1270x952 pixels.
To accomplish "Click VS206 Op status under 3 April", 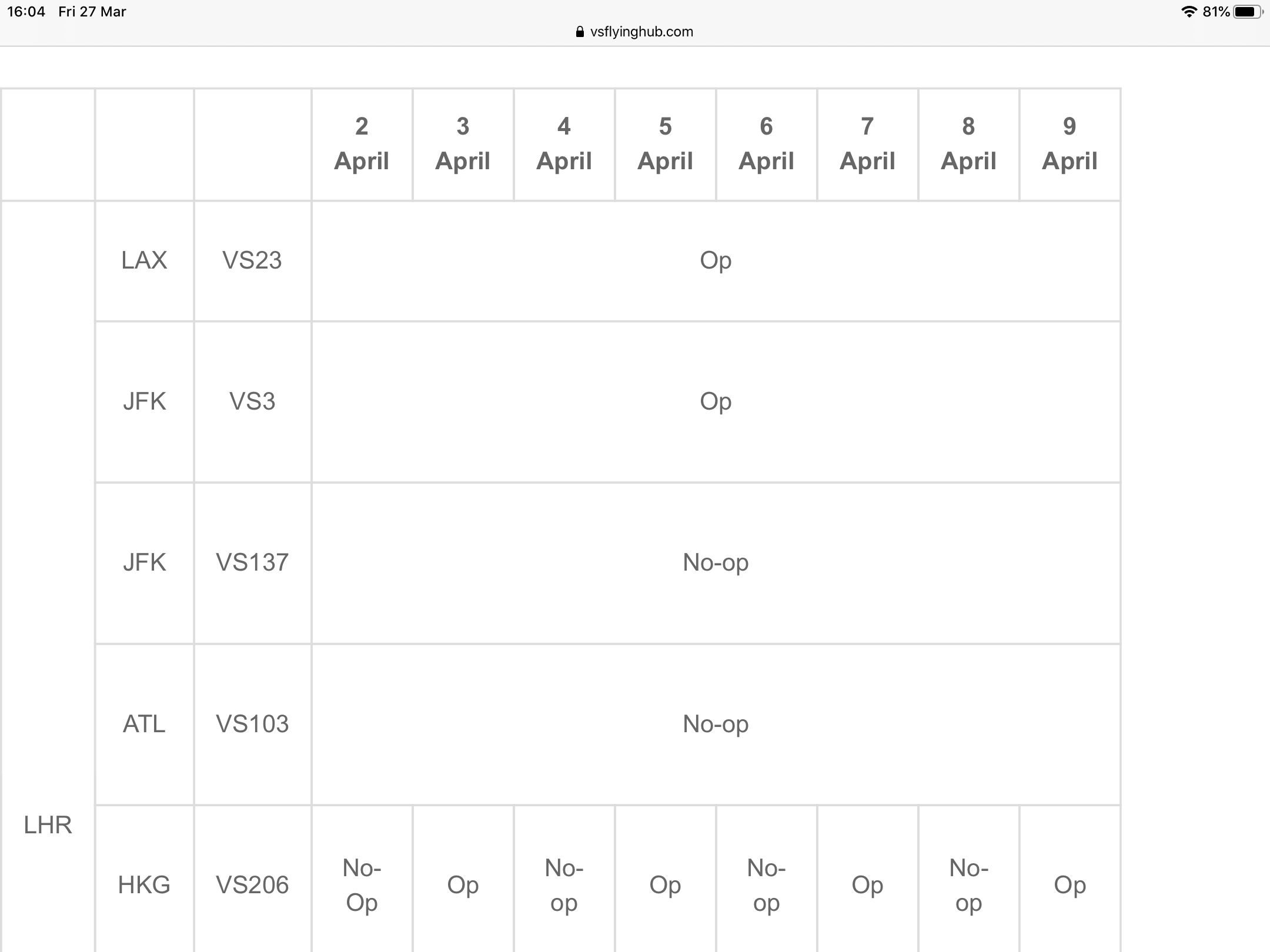I will tap(463, 885).
